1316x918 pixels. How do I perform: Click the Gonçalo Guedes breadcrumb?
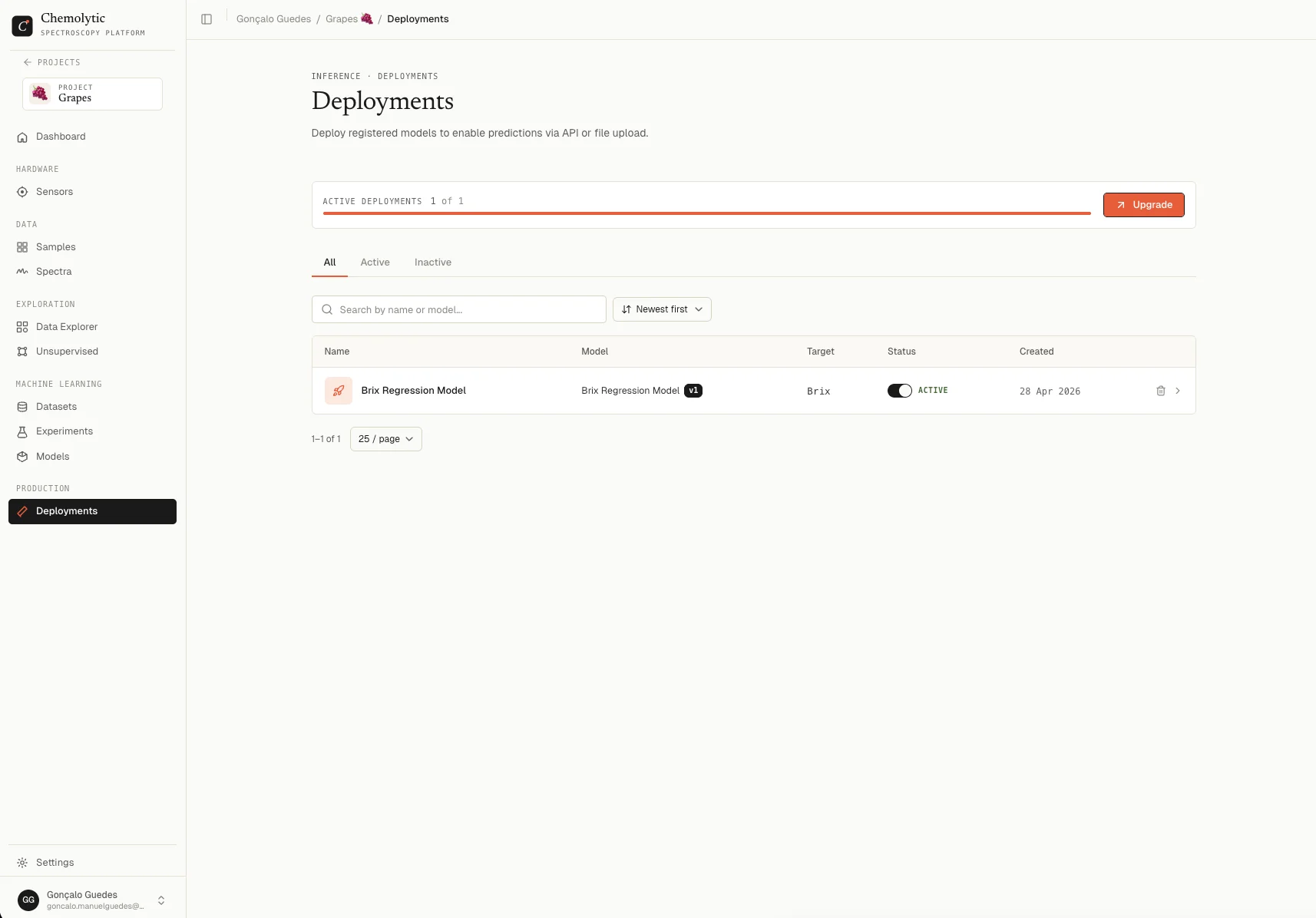point(273,19)
